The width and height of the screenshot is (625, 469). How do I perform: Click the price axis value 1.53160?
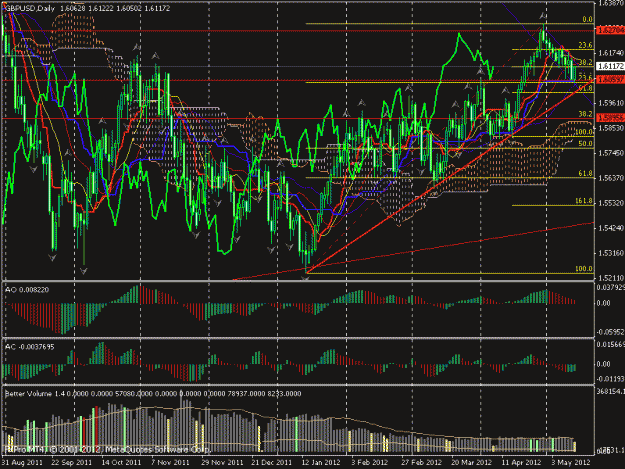pos(610,253)
